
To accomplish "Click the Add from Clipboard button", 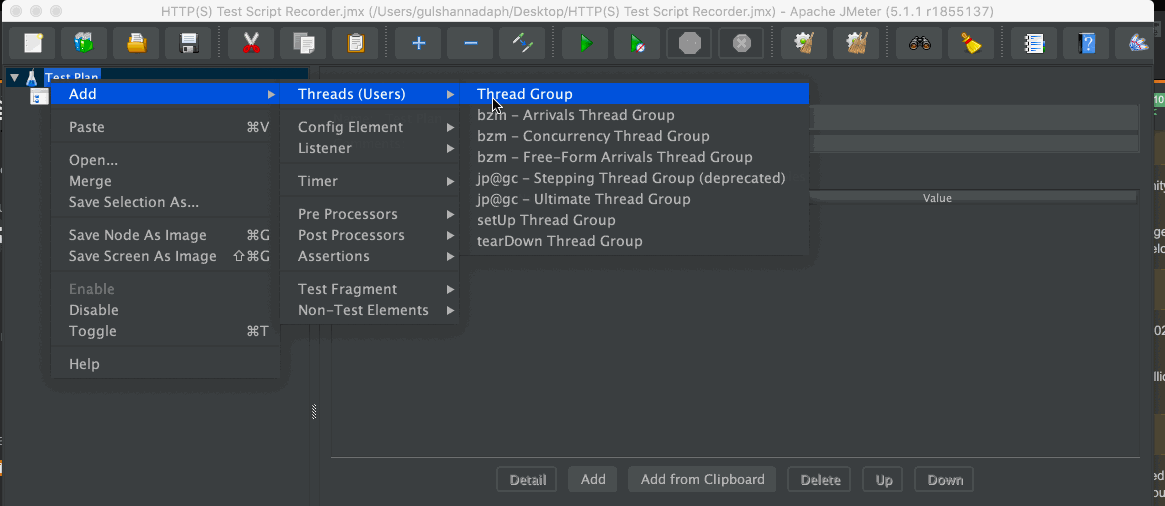I will [x=702, y=479].
